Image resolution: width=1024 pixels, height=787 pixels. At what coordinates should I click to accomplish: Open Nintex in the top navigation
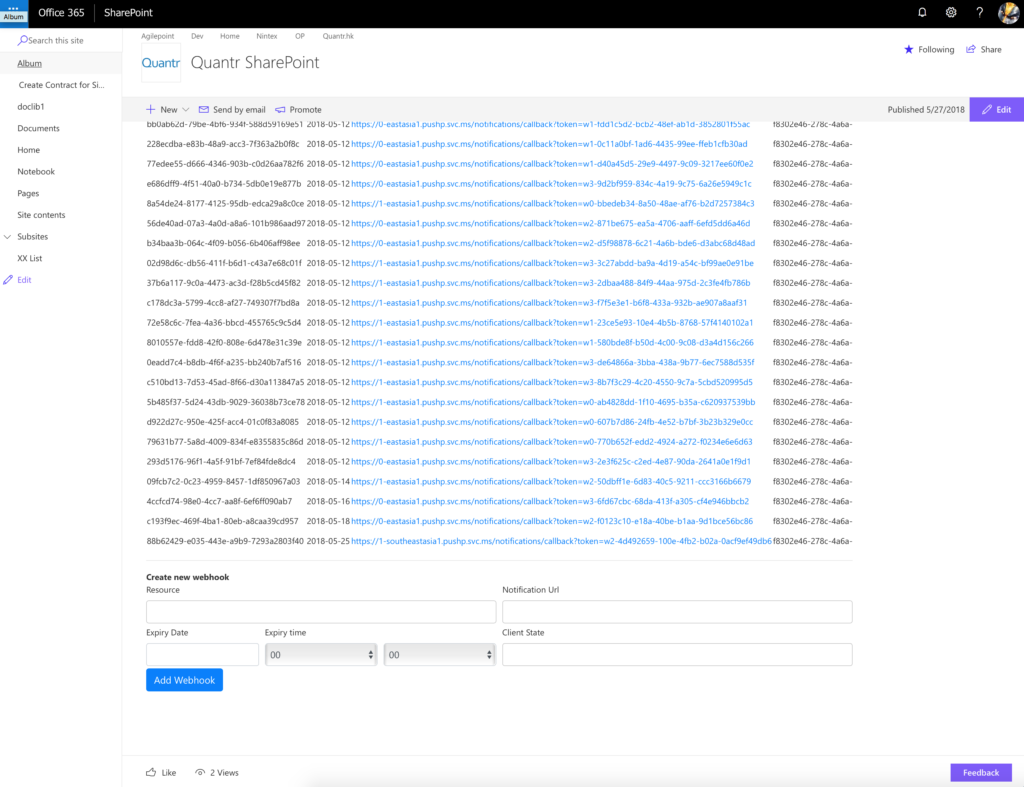[x=267, y=37]
